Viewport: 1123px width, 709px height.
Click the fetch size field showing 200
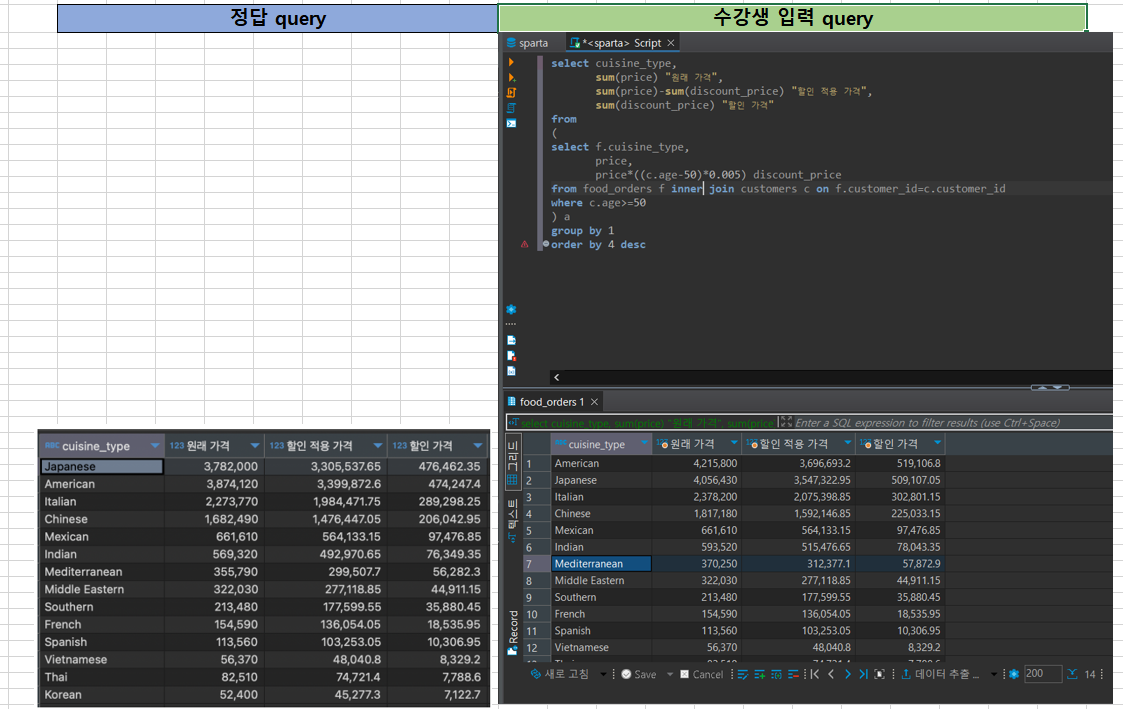click(x=1042, y=674)
